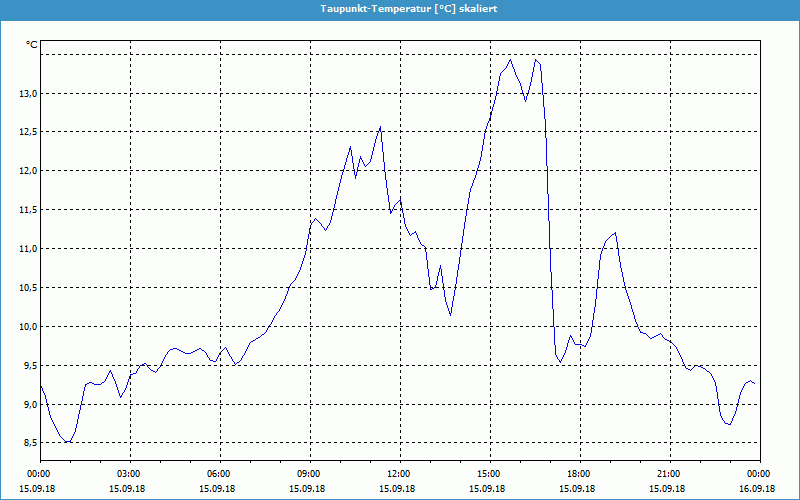Select the 8,5 y-axis label
800x500 pixels.
click(x=26, y=444)
